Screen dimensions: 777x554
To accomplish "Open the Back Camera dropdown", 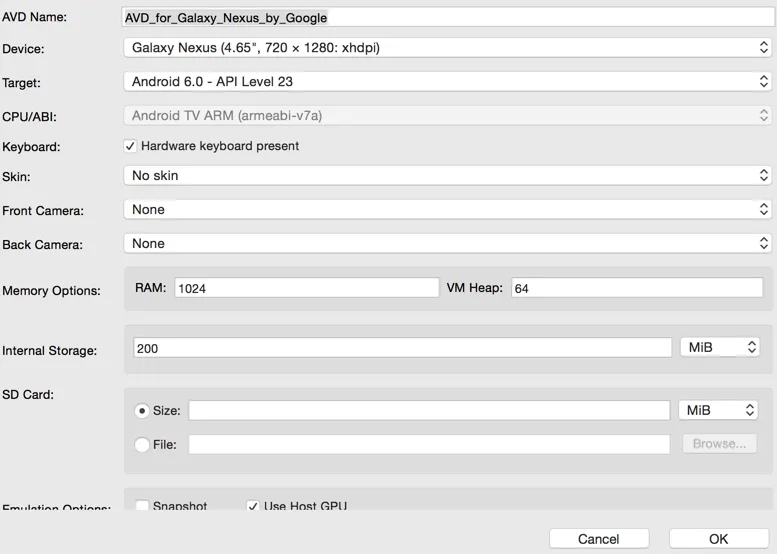I will click(x=447, y=243).
